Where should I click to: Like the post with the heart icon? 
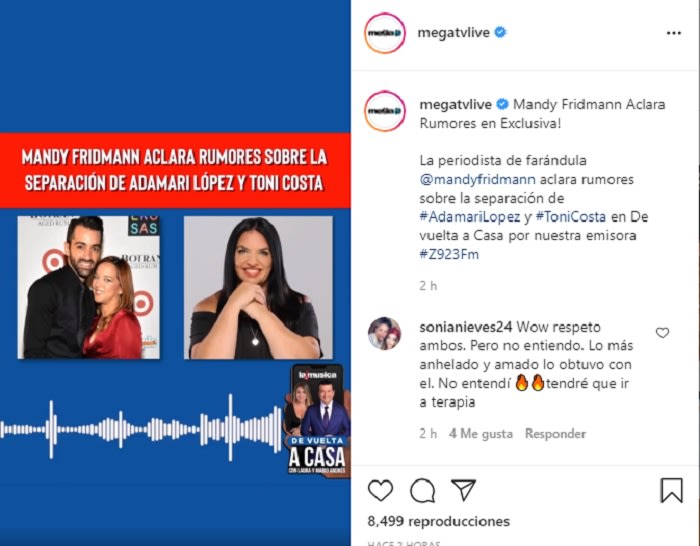380,490
